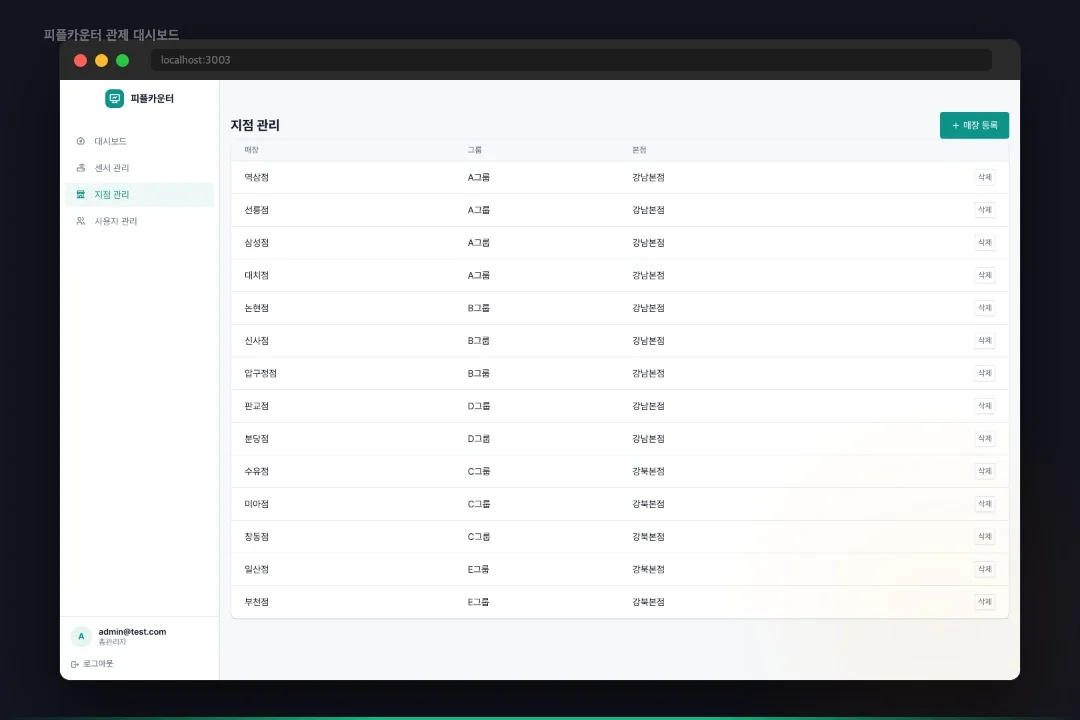Select the 압구정점 store name

260,373
